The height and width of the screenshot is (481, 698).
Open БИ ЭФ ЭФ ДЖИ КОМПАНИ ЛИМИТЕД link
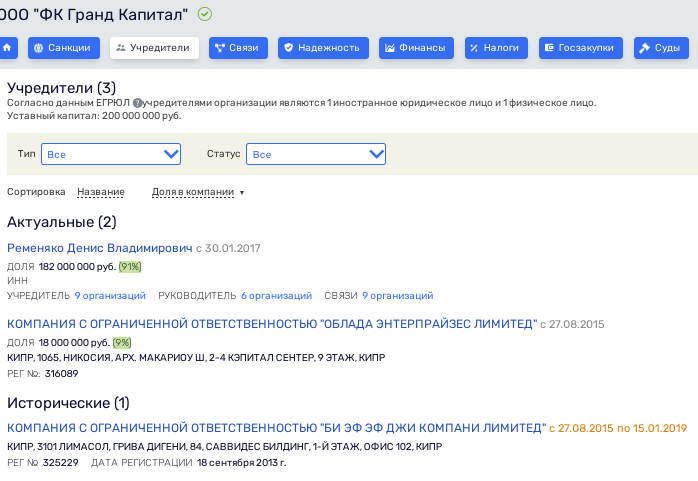click(276, 428)
